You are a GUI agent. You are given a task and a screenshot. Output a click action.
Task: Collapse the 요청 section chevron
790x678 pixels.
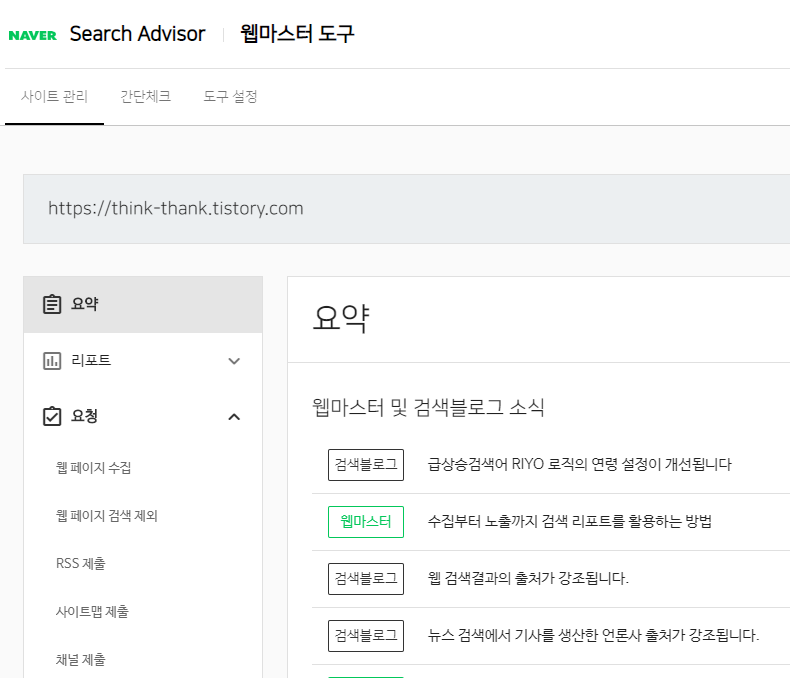234,417
